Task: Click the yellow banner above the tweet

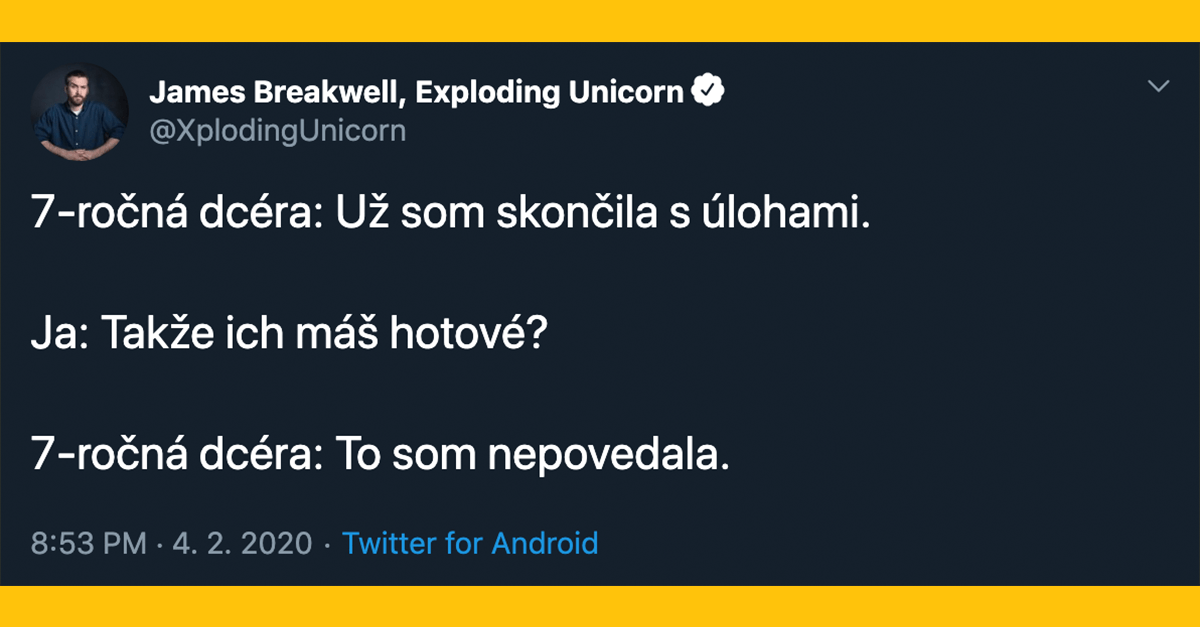Action: coord(600,20)
